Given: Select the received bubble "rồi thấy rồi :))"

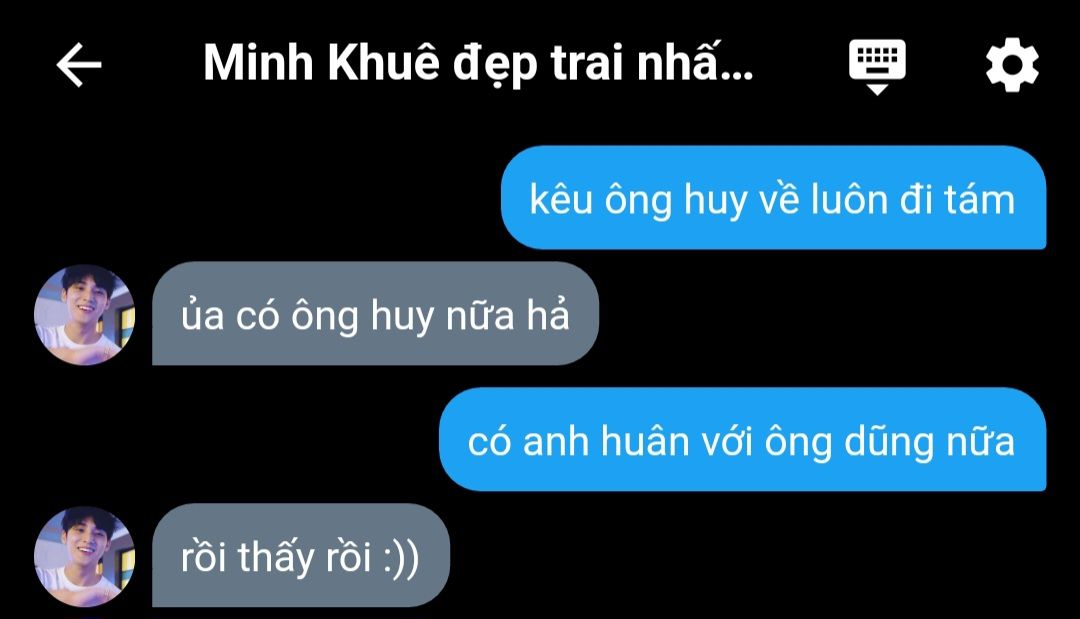Looking at the screenshot, I should (x=301, y=556).
